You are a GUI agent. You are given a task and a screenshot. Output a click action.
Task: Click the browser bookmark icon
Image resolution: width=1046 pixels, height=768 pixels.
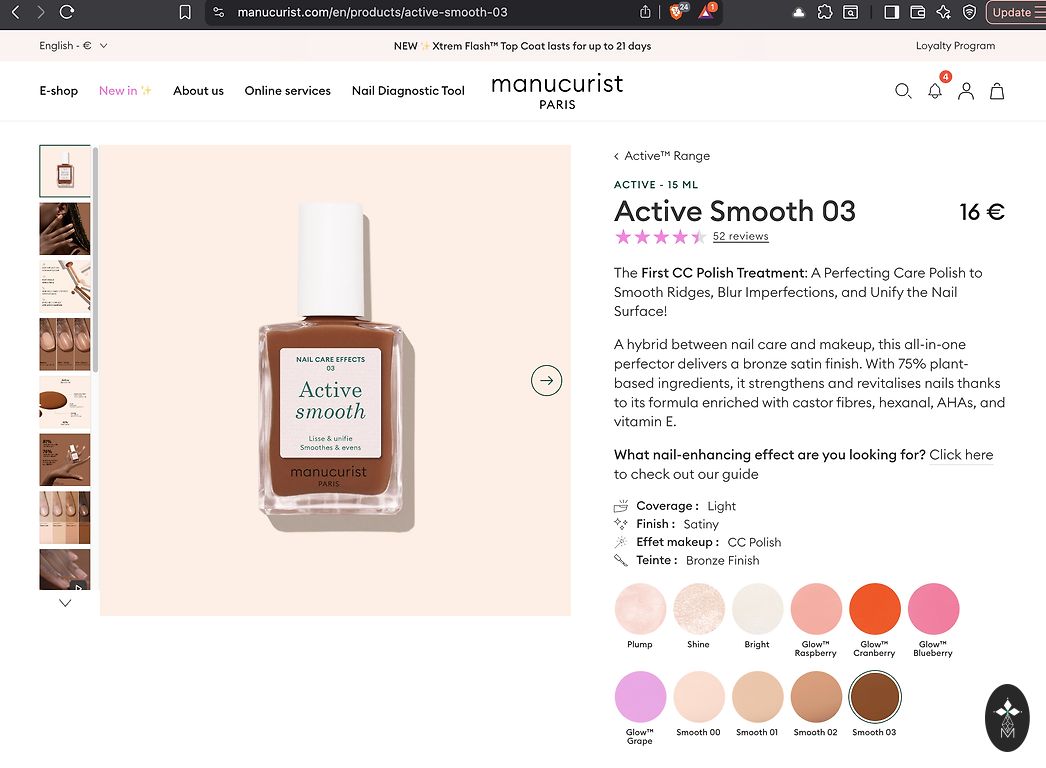(x=185, y=12)
